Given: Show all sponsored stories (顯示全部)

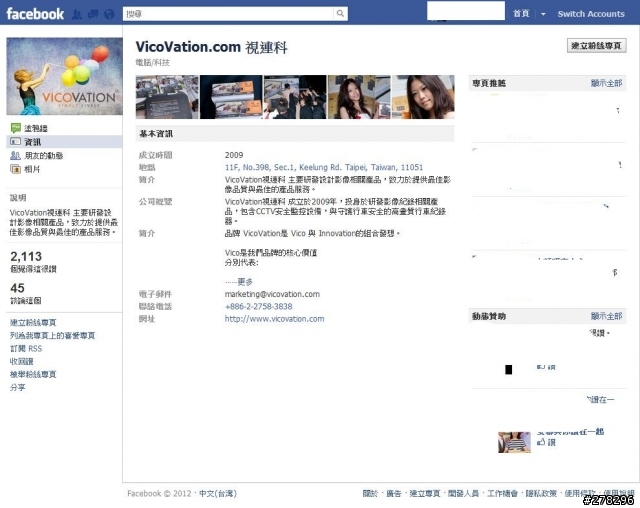Looking at the screenshot, I should click(x=606, y=316).
